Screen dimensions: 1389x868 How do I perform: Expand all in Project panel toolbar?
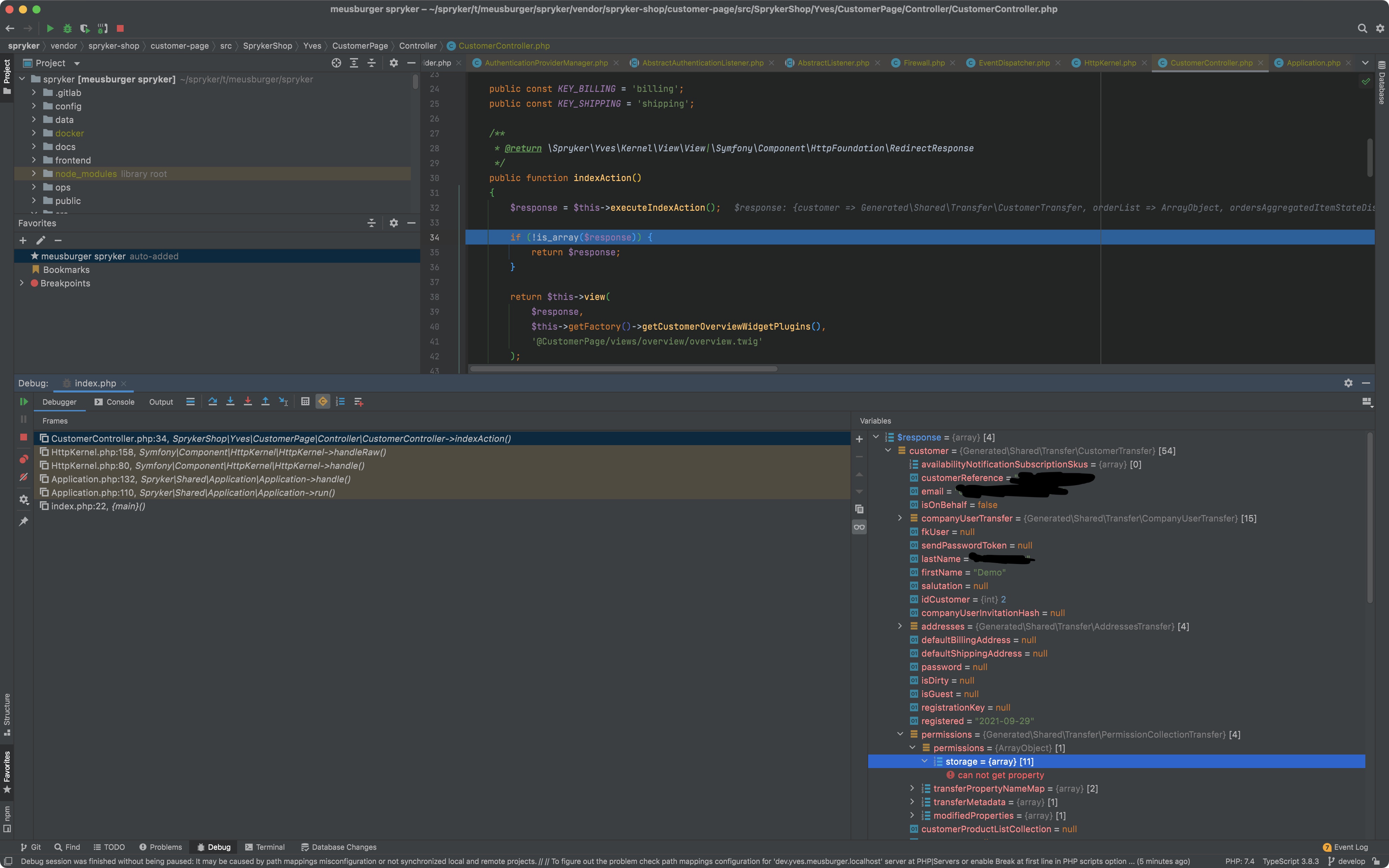(354, 63)
